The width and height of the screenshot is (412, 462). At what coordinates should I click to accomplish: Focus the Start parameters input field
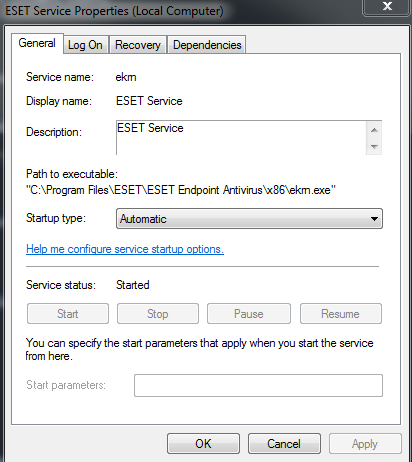[258, 385]
